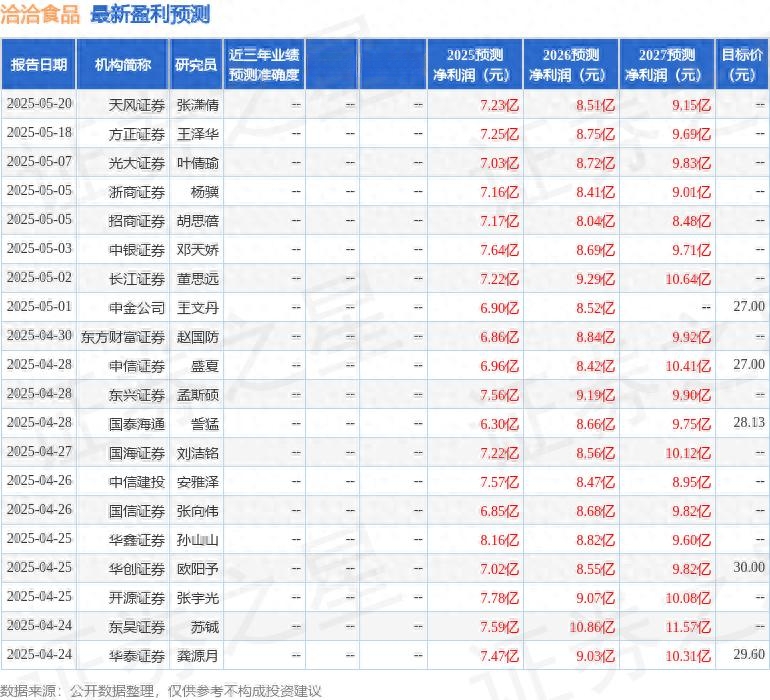The height and width of the screenshot is (700, 770).
Task: Click report date 2025-04-27
Action: [x=39, y=451]
